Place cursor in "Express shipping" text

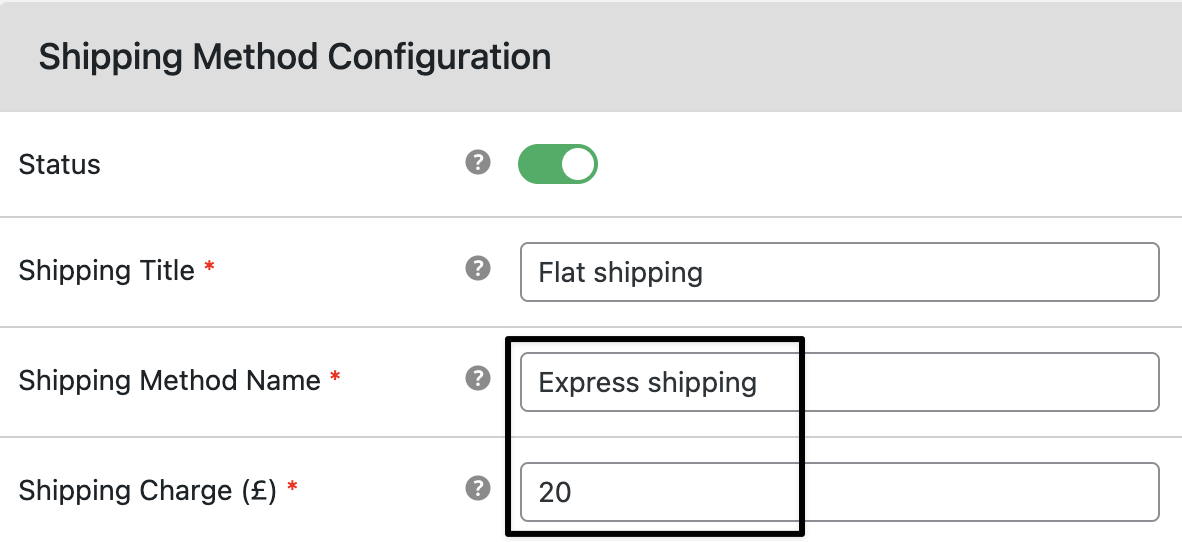coord(648,383)
